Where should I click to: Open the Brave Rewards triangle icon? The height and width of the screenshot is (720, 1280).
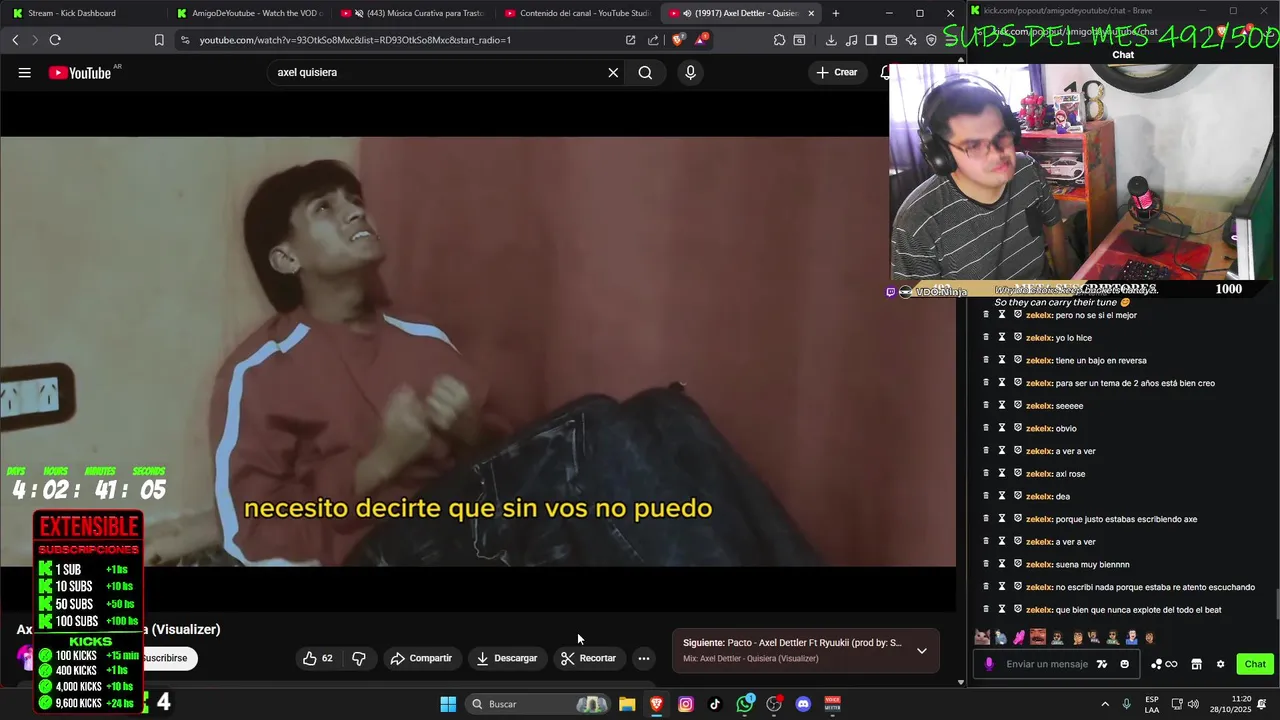click(702, 40)
